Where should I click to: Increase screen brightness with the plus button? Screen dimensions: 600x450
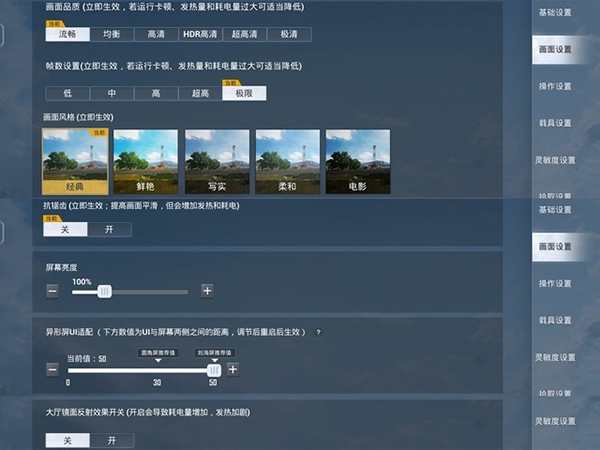pyautogui.click(x=207, y=291)
